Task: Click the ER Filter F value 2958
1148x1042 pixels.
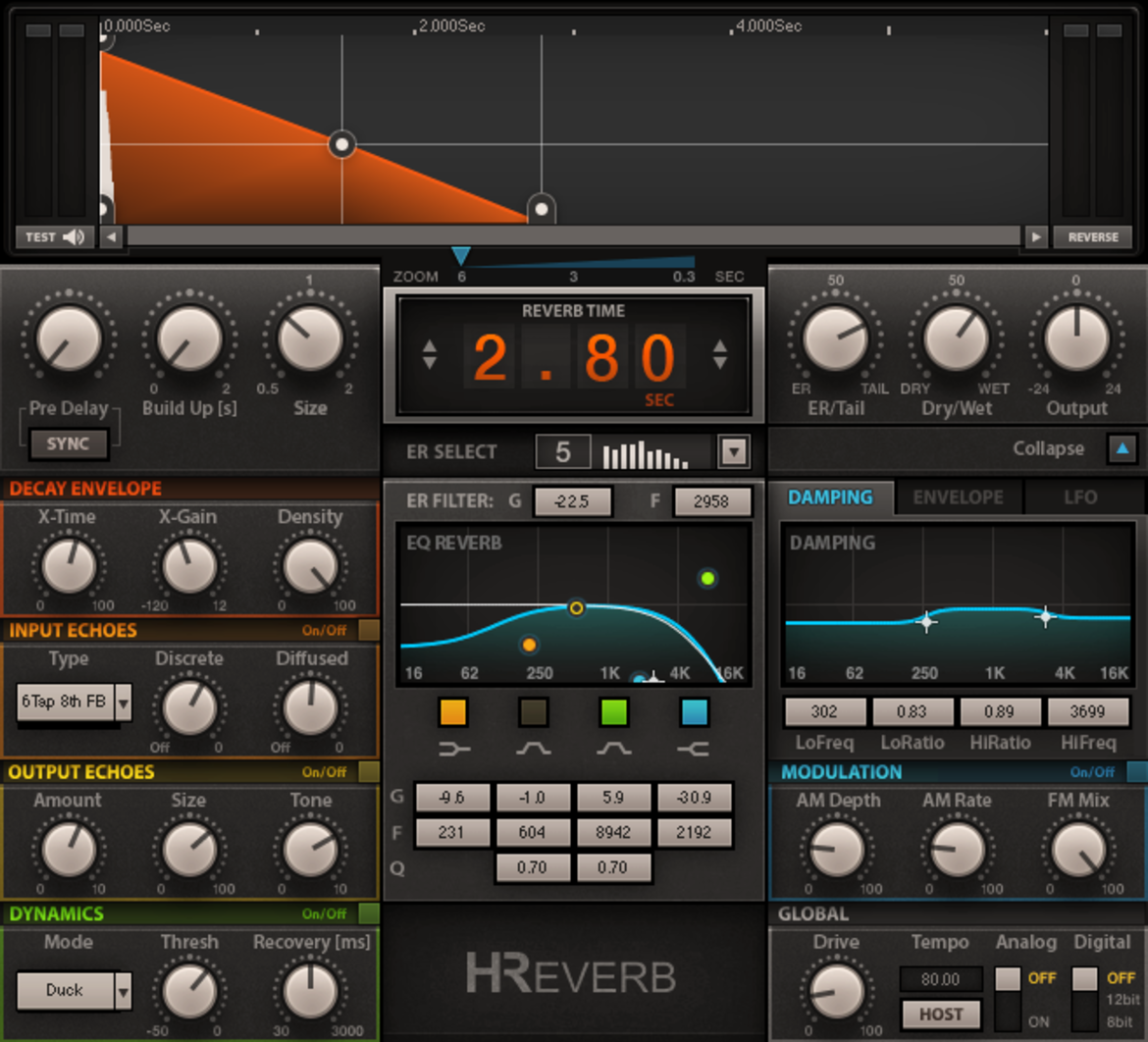Action: pos(711,501)
